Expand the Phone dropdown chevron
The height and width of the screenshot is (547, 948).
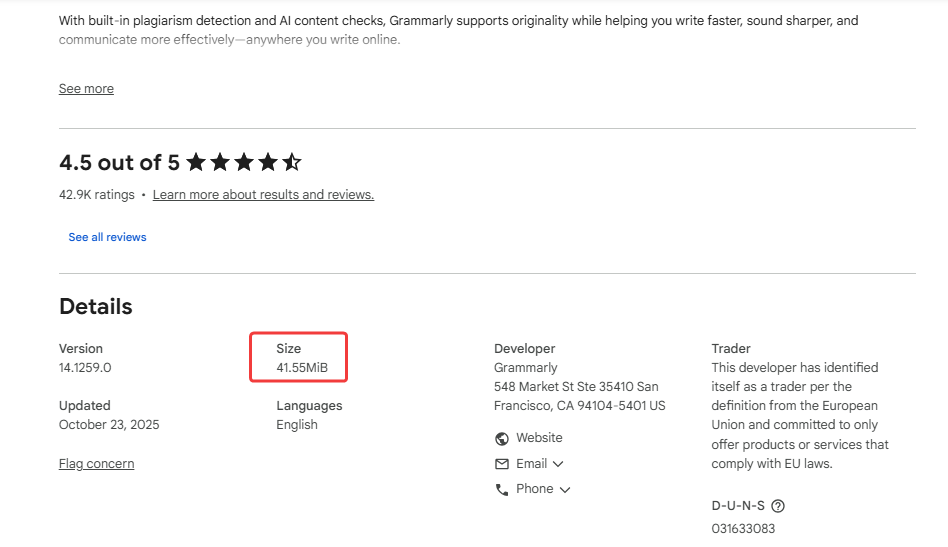tap(565, 489)
